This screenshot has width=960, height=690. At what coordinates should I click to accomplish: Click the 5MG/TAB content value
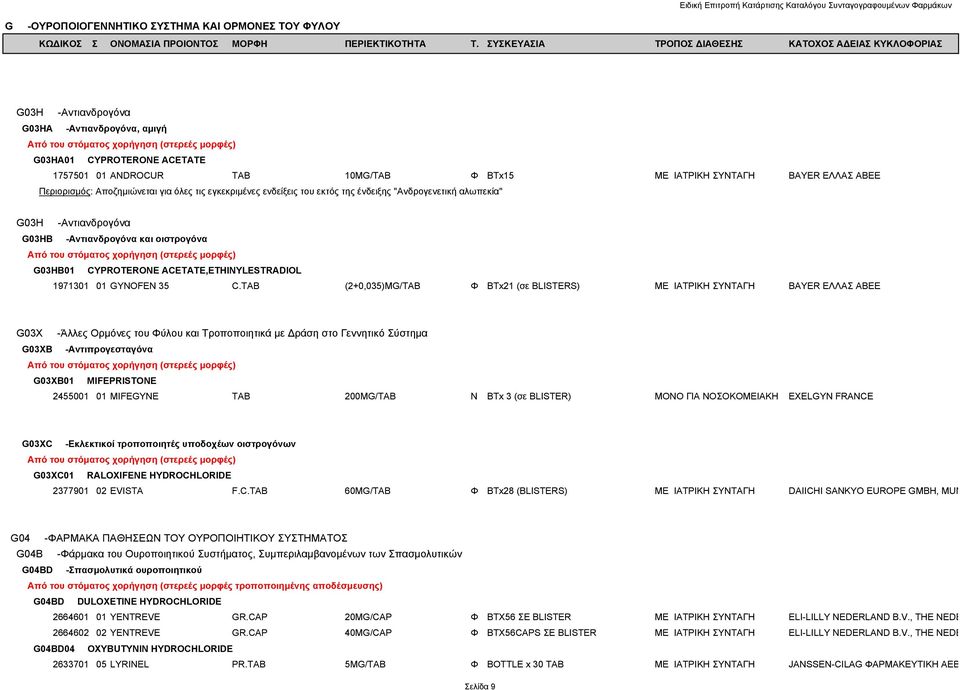pos(365,664)
